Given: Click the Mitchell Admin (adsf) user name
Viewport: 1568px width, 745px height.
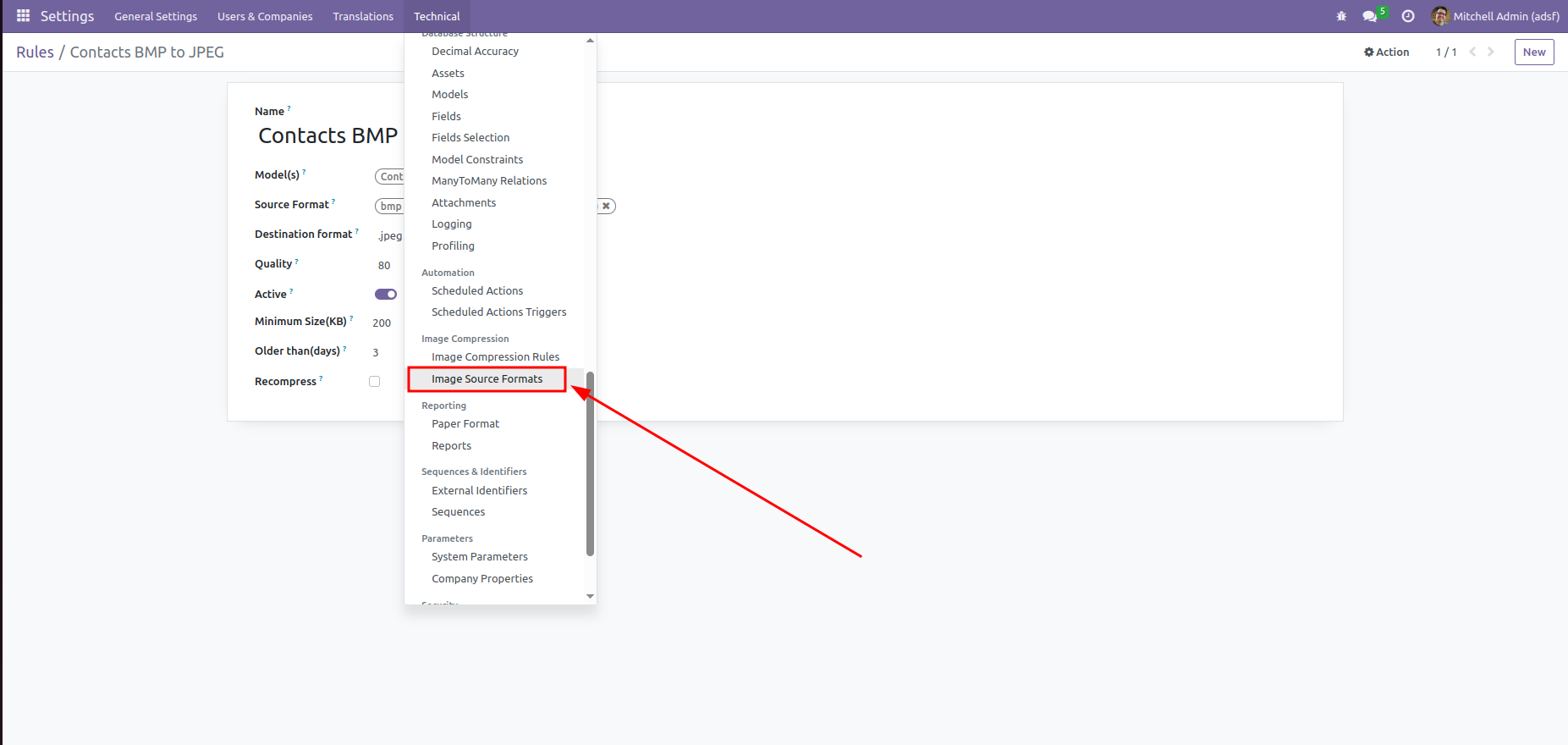Looking at the screenshot, I should [x=1506, y=16].
